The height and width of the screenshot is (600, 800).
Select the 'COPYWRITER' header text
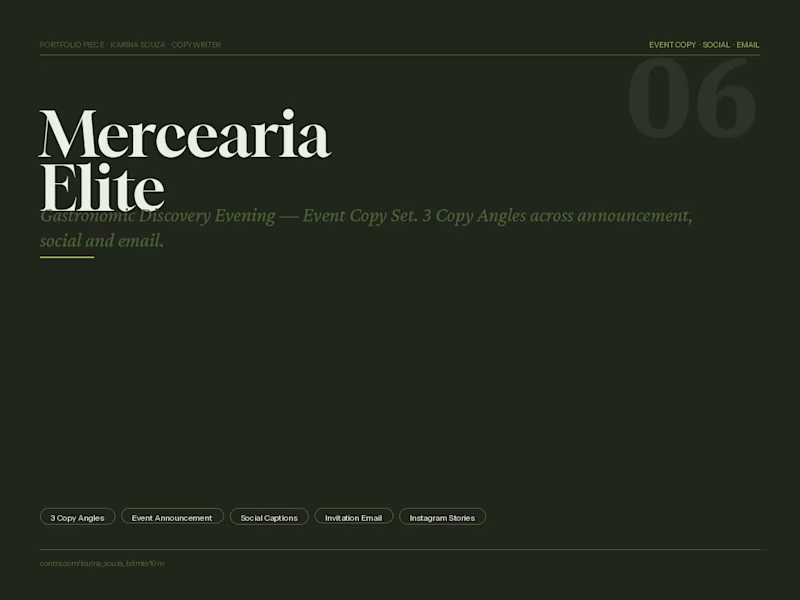coord(196,45)
